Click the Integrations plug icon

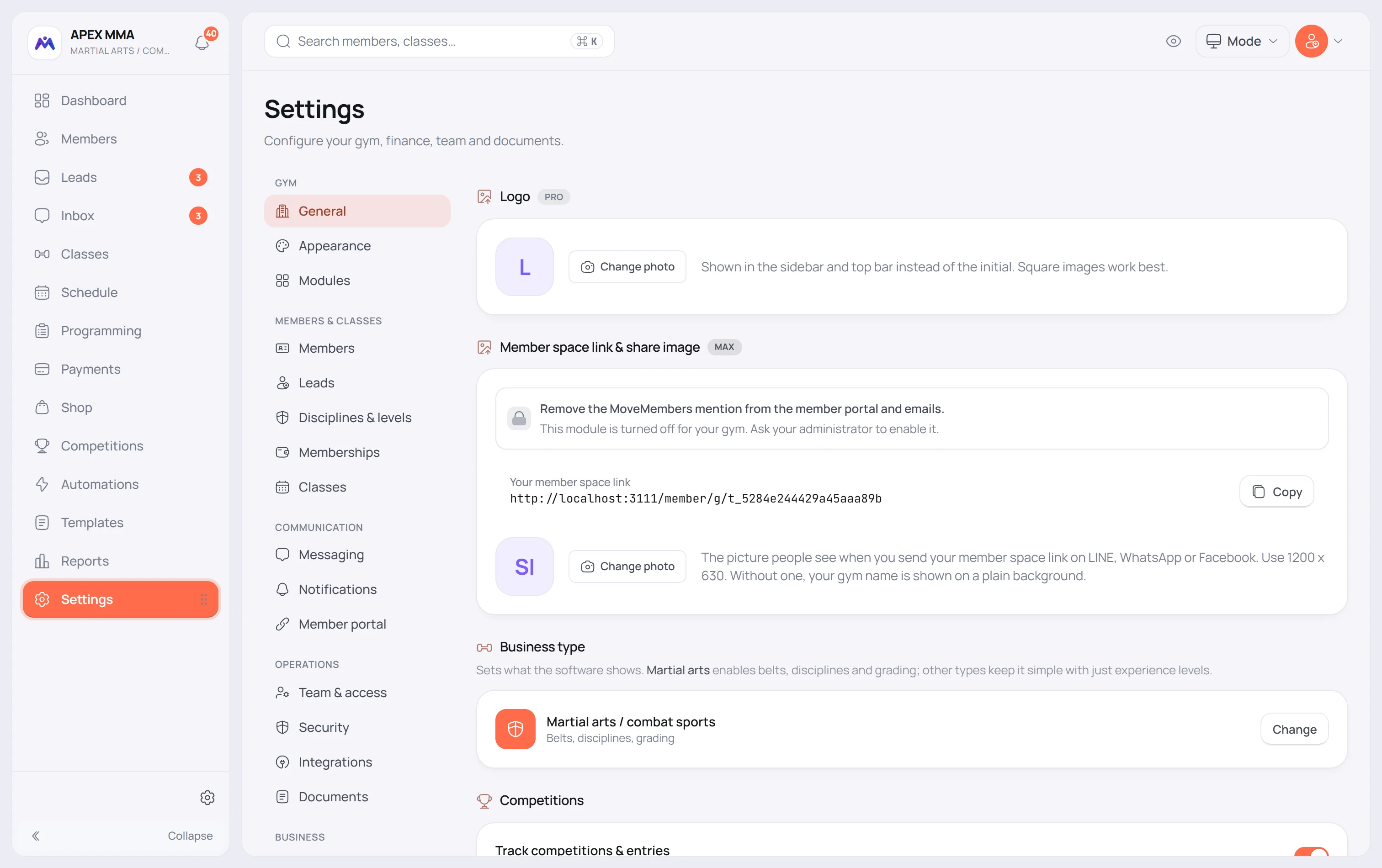click(282, 762)
